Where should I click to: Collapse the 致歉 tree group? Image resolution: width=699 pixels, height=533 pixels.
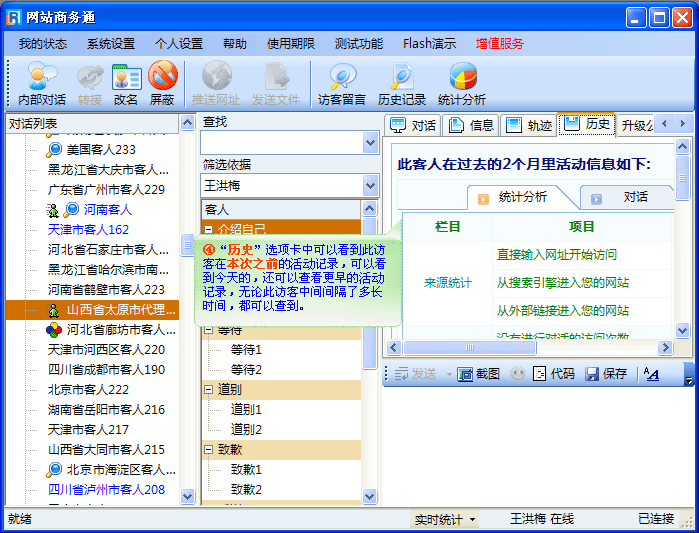click(209, 449)
